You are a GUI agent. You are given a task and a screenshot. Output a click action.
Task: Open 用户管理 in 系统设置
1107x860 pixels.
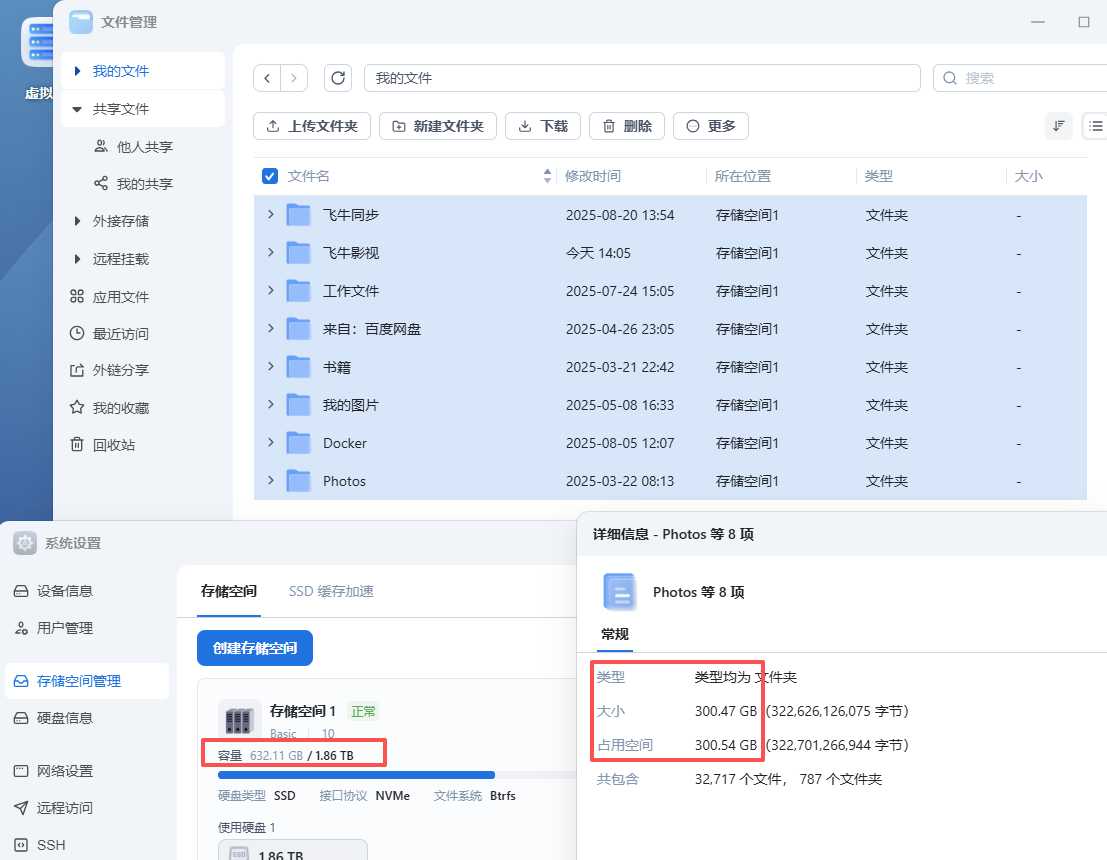[54, 628]
